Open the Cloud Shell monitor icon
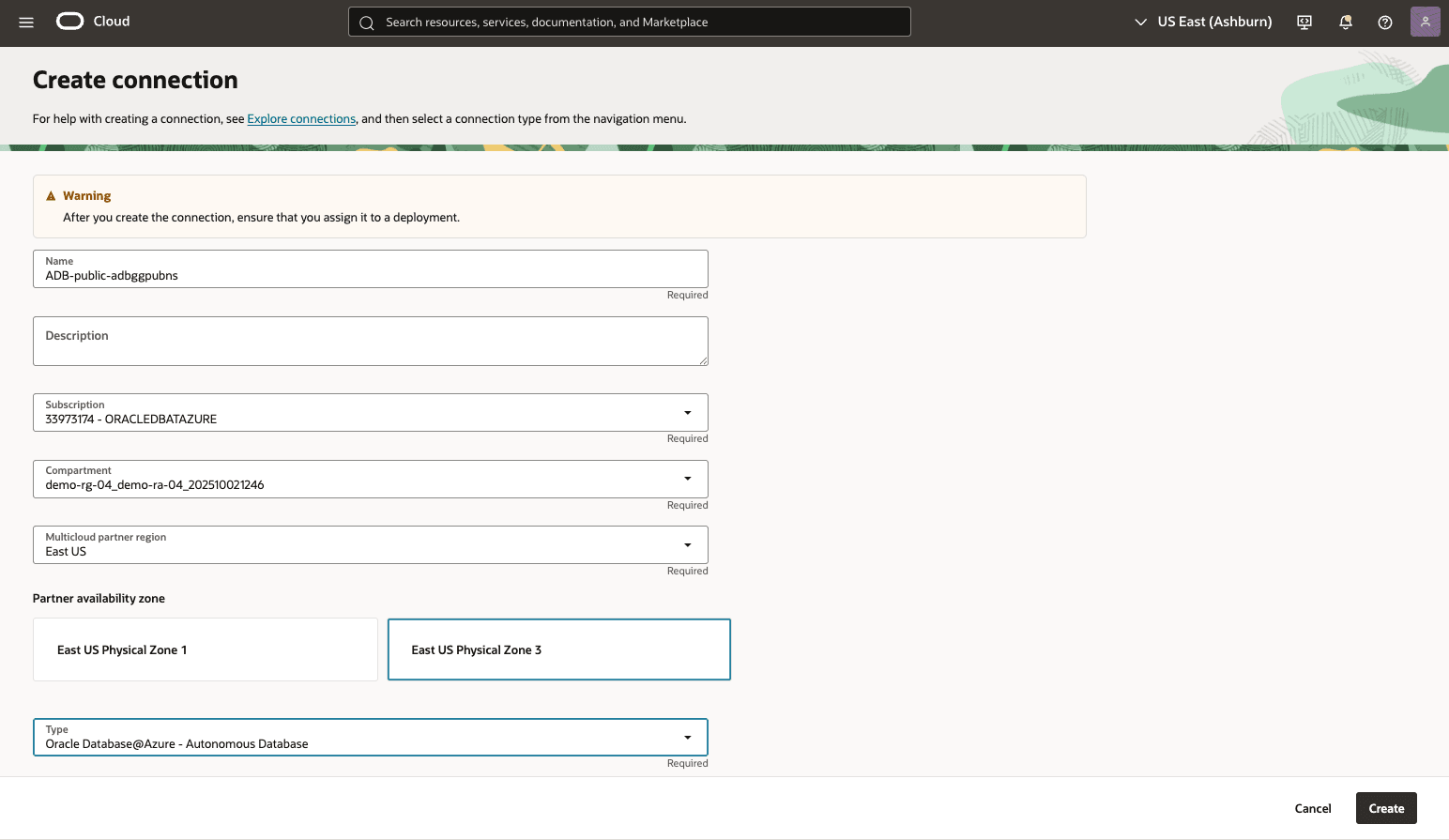Image resolution: width=1449 pixels, height=840 pixels. click(1304, 22)
